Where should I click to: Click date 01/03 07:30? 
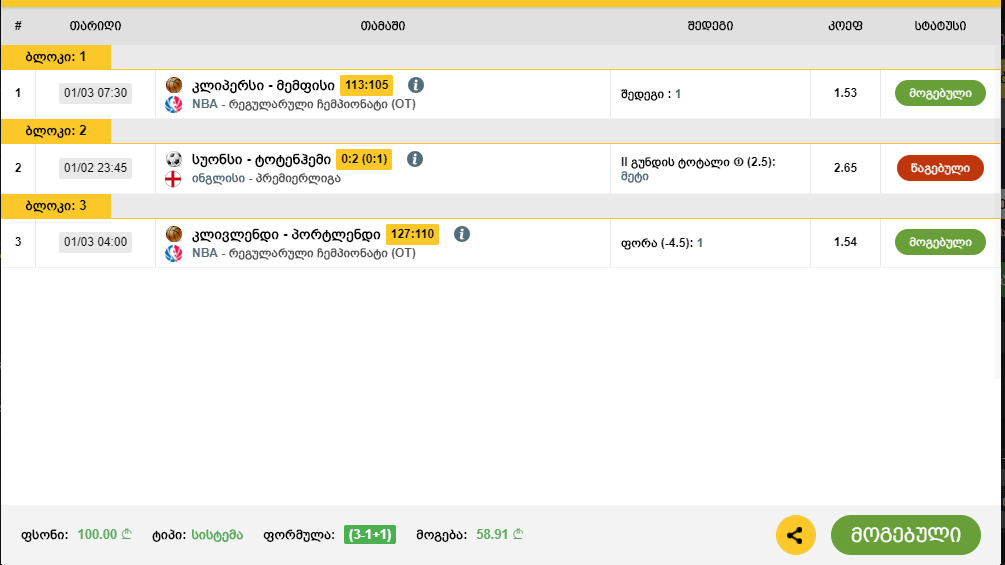click(96, 93)
